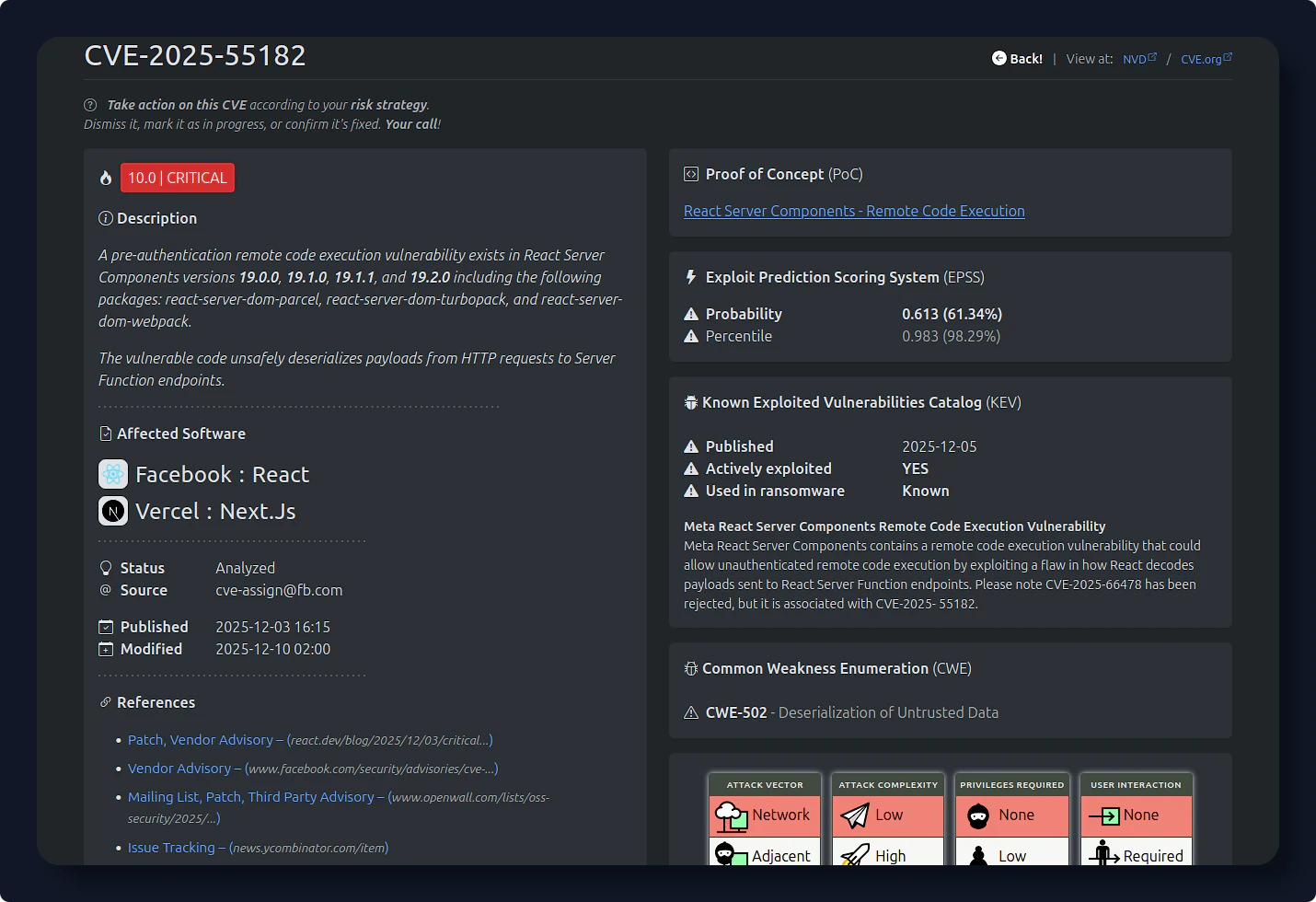
Task: Open React Server Components Remote Code Execution PoC
Action: 853,211
